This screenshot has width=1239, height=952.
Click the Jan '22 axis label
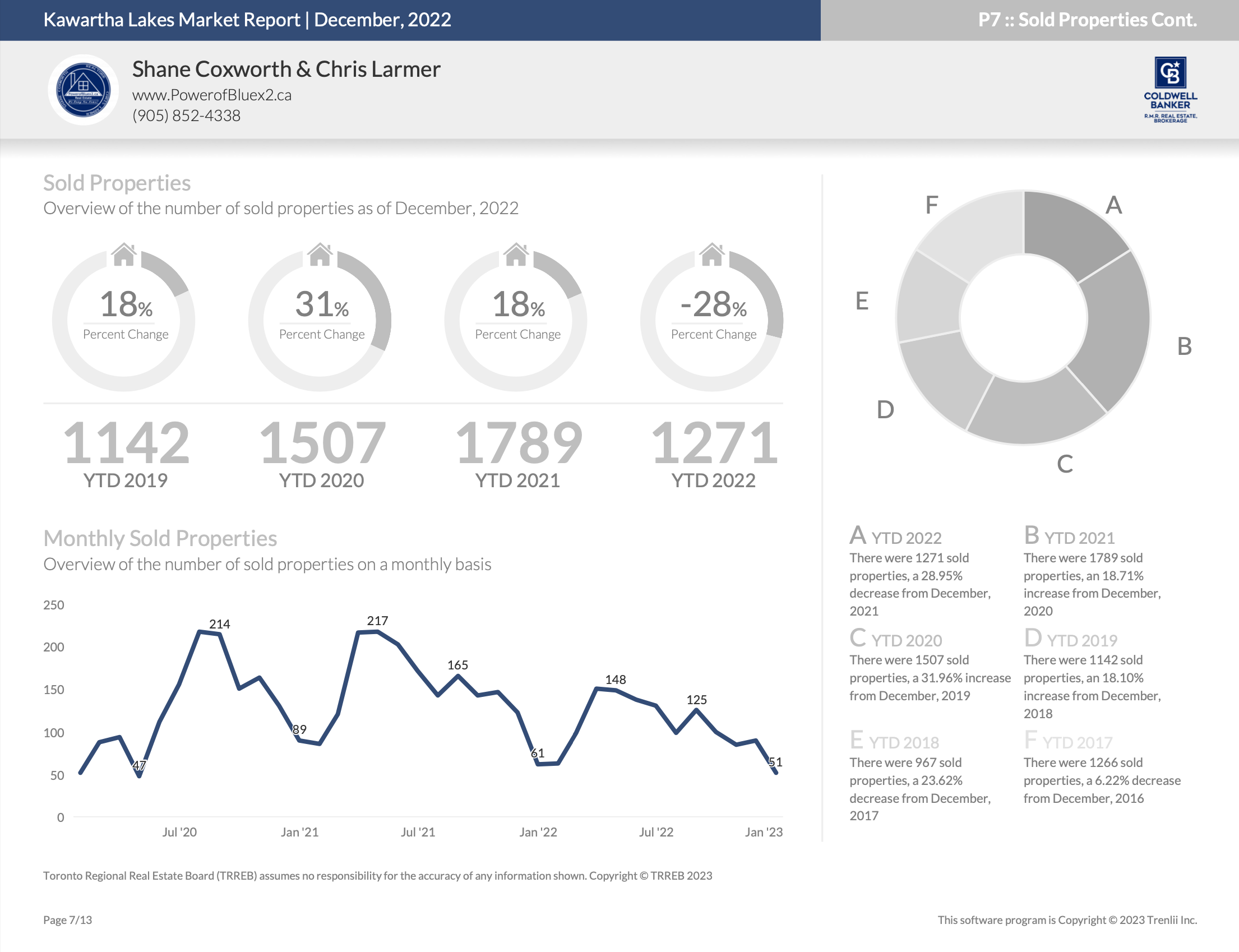538,832
